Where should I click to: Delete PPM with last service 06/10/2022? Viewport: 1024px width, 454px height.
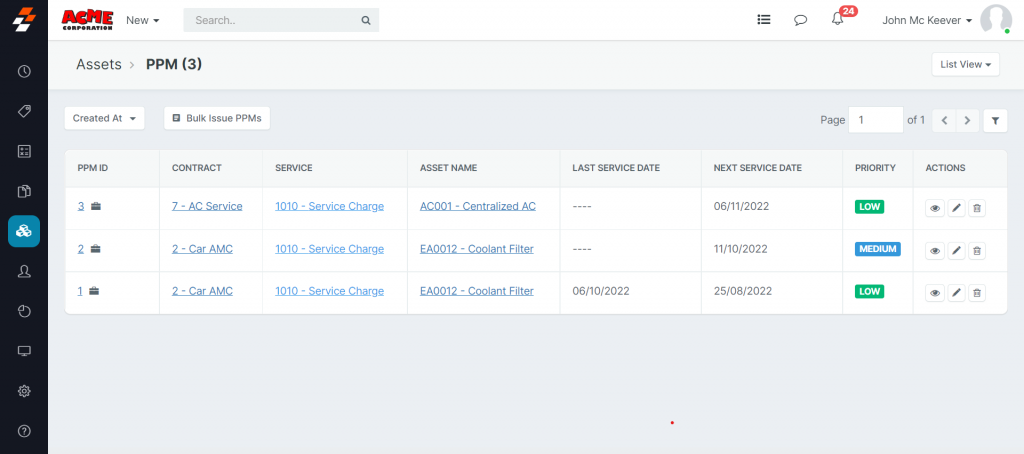(977, 293)
